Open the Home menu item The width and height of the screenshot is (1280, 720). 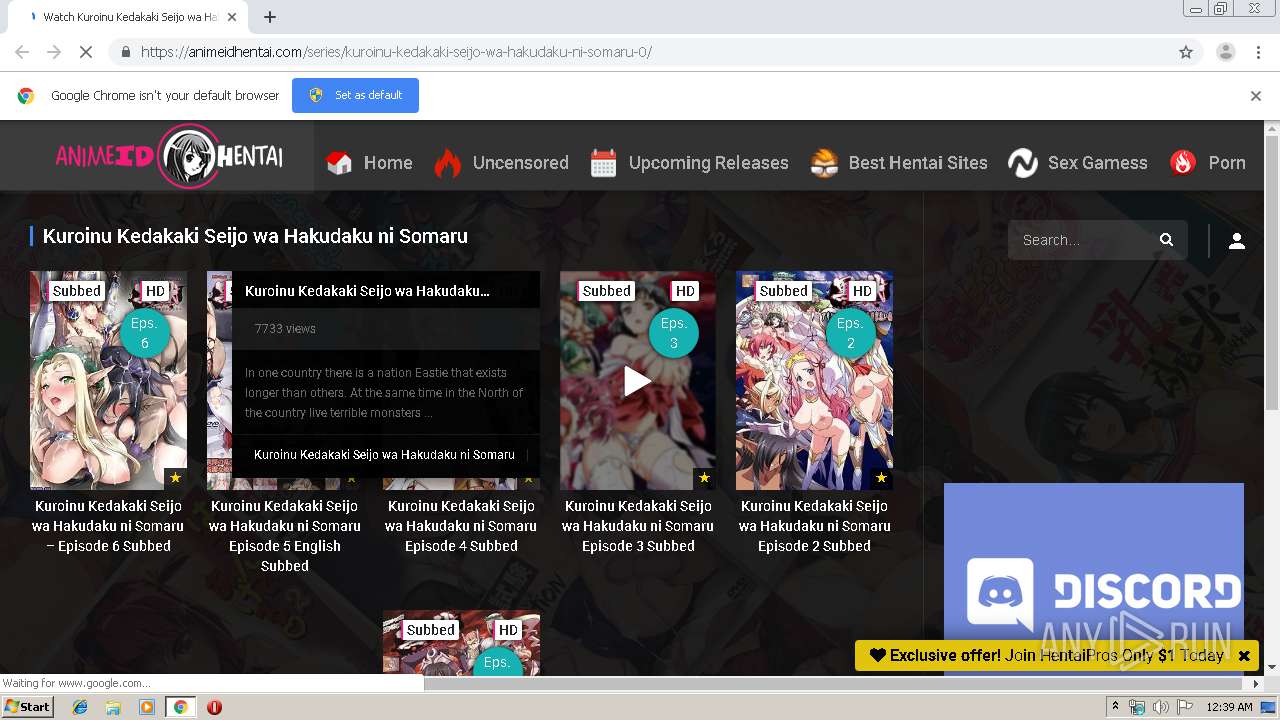point(388,163)
